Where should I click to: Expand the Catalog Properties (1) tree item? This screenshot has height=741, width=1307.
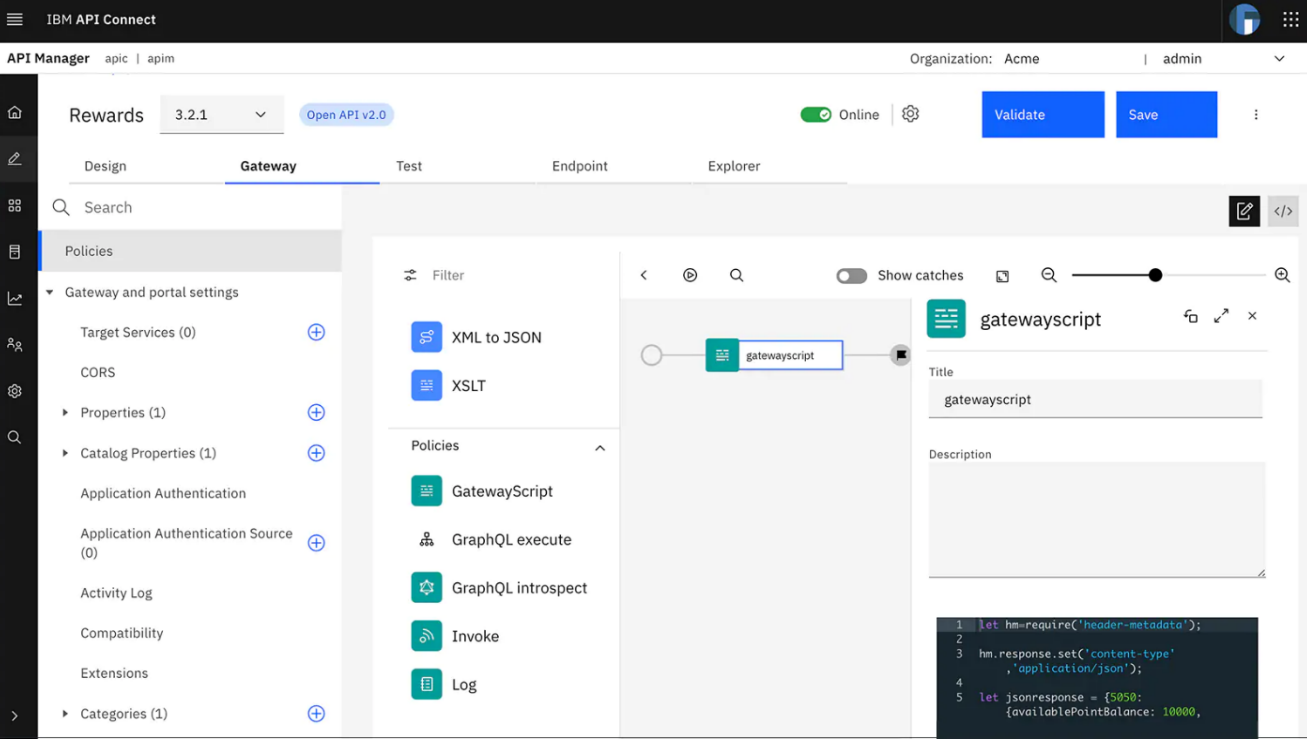[x=65, y=453]
